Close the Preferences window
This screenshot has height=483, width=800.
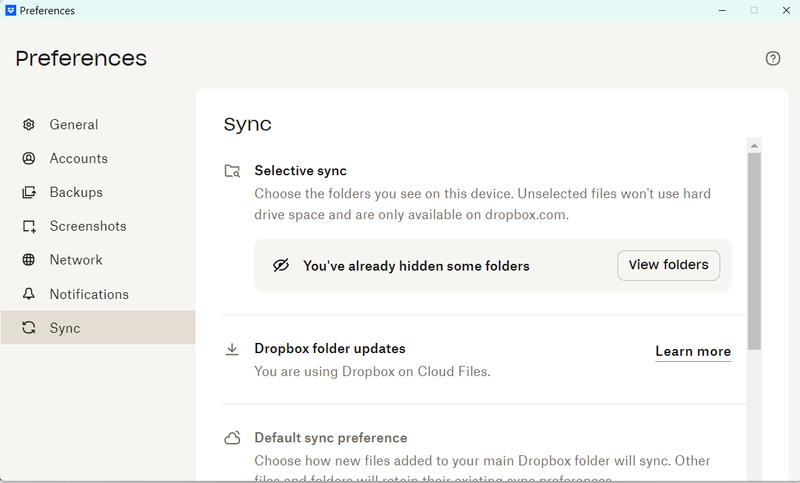coord(784,10)
